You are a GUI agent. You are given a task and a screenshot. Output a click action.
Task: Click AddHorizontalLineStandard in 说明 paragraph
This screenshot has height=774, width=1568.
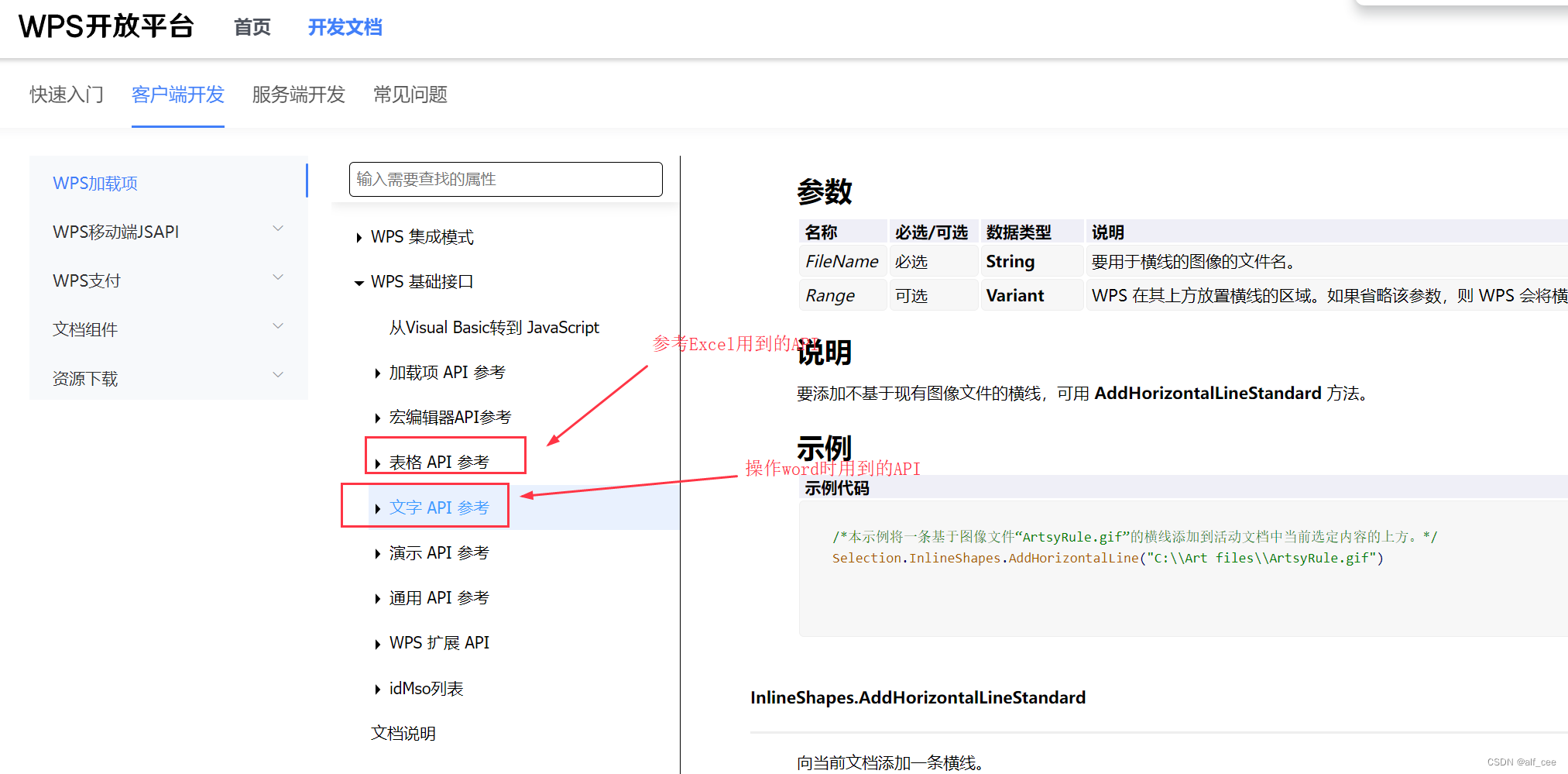[1208, 394]
